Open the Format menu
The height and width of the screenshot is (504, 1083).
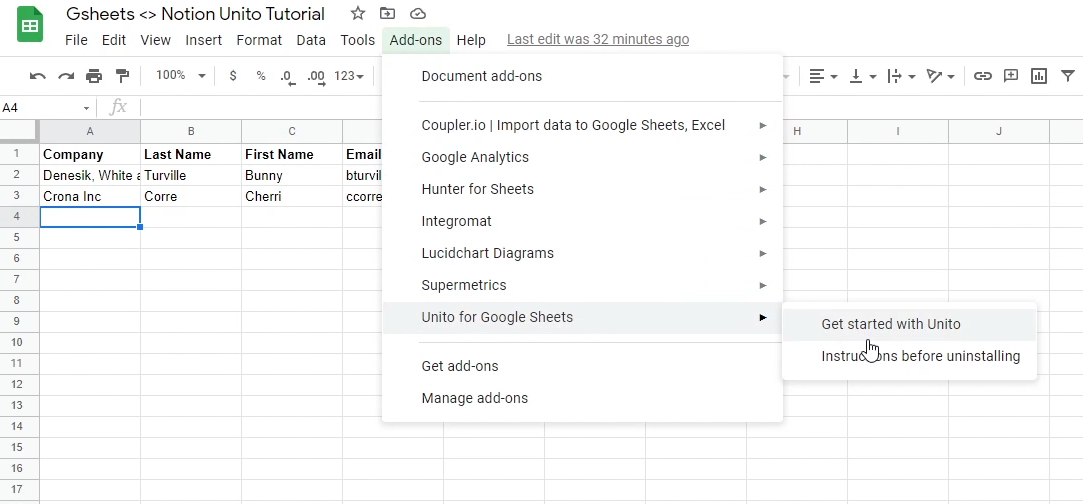(x=259, y=40)
